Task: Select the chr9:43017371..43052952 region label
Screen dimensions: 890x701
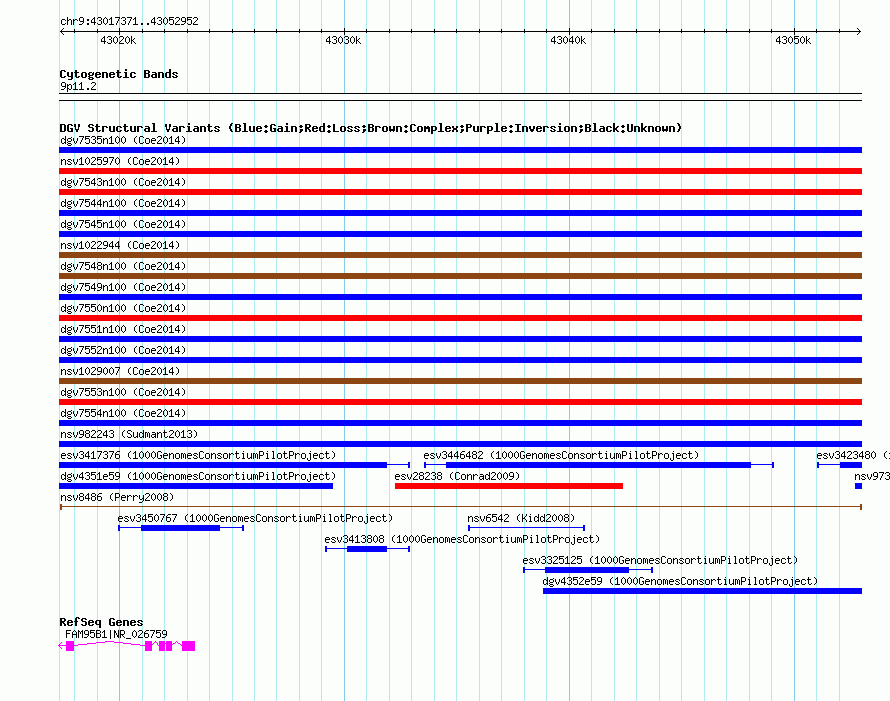Action: pyautogui.click(x=128, y=21)
